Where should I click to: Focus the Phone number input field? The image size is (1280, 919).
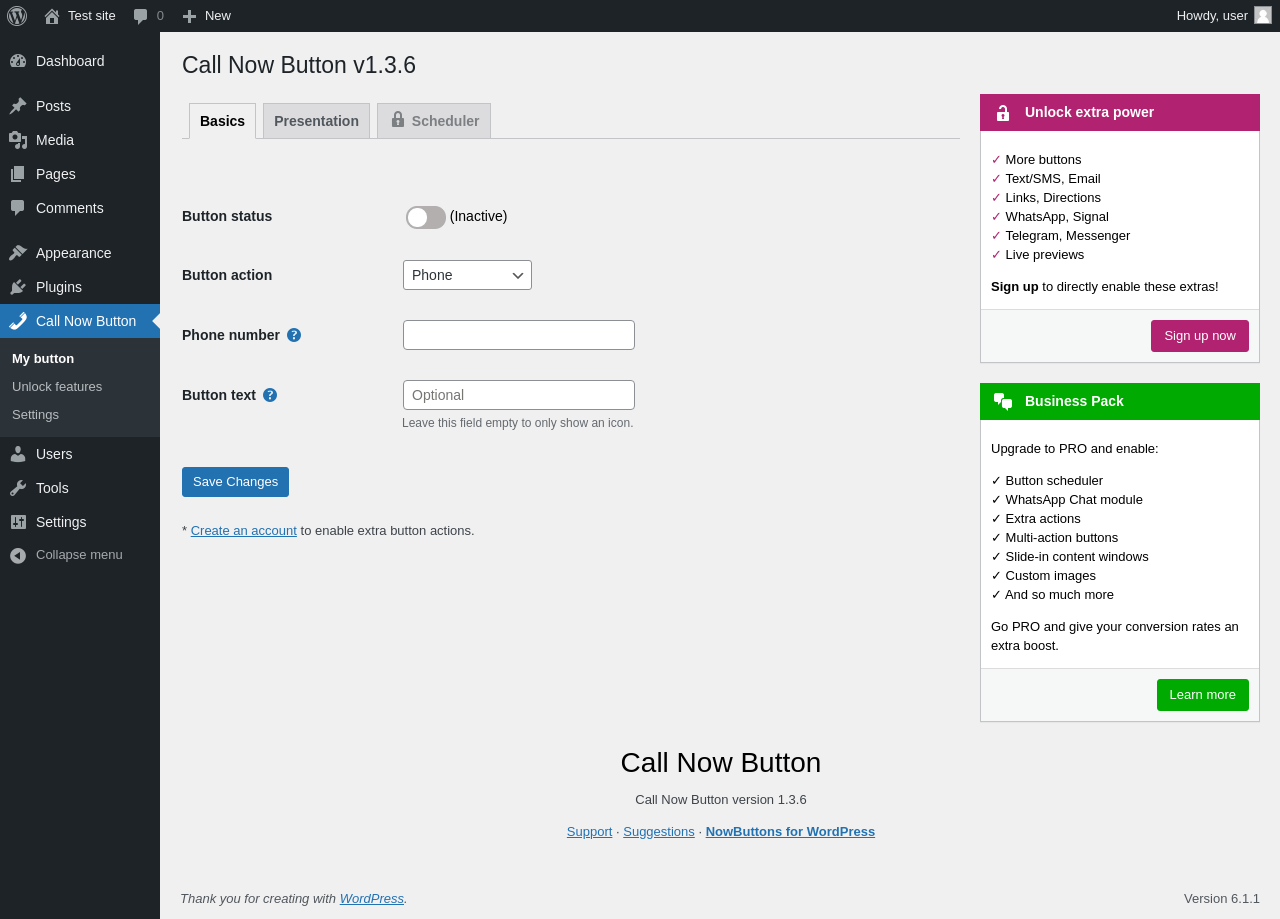coord(519,335)
